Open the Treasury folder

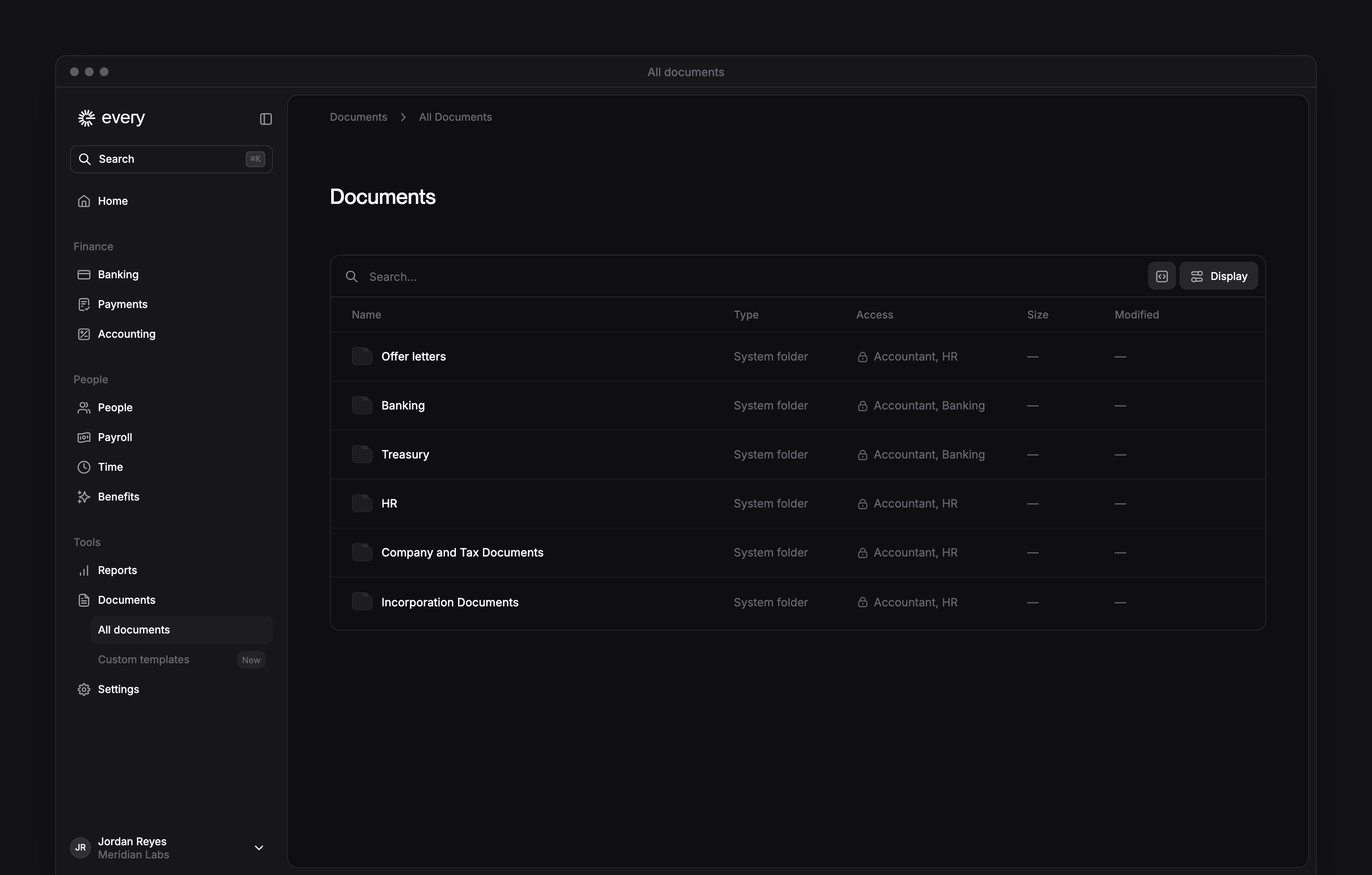coord(405,455)
